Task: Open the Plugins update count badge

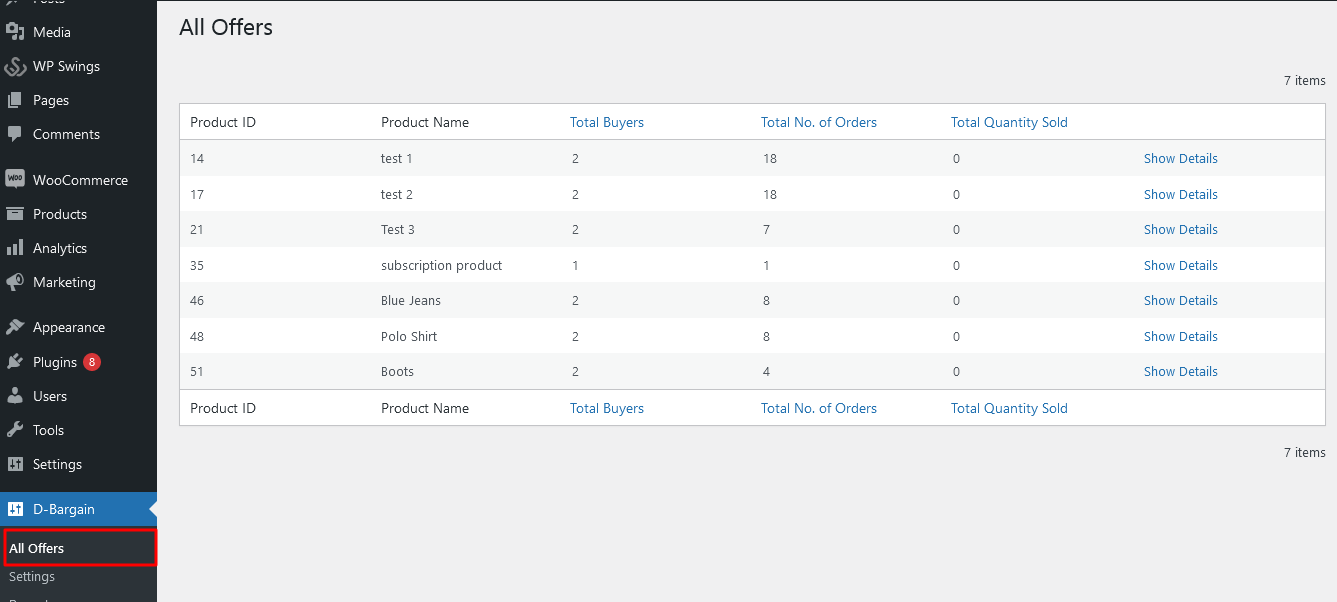Action: tap(92, 361)
